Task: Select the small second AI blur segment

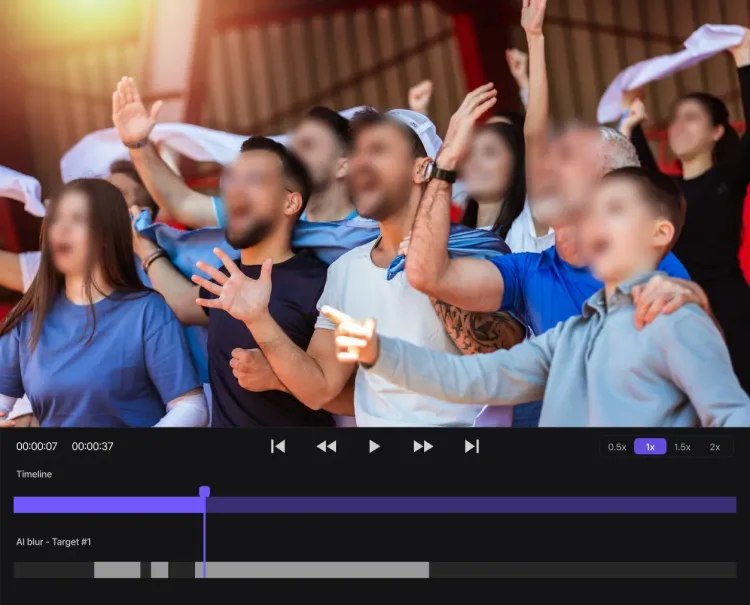Action: [159, 570]
